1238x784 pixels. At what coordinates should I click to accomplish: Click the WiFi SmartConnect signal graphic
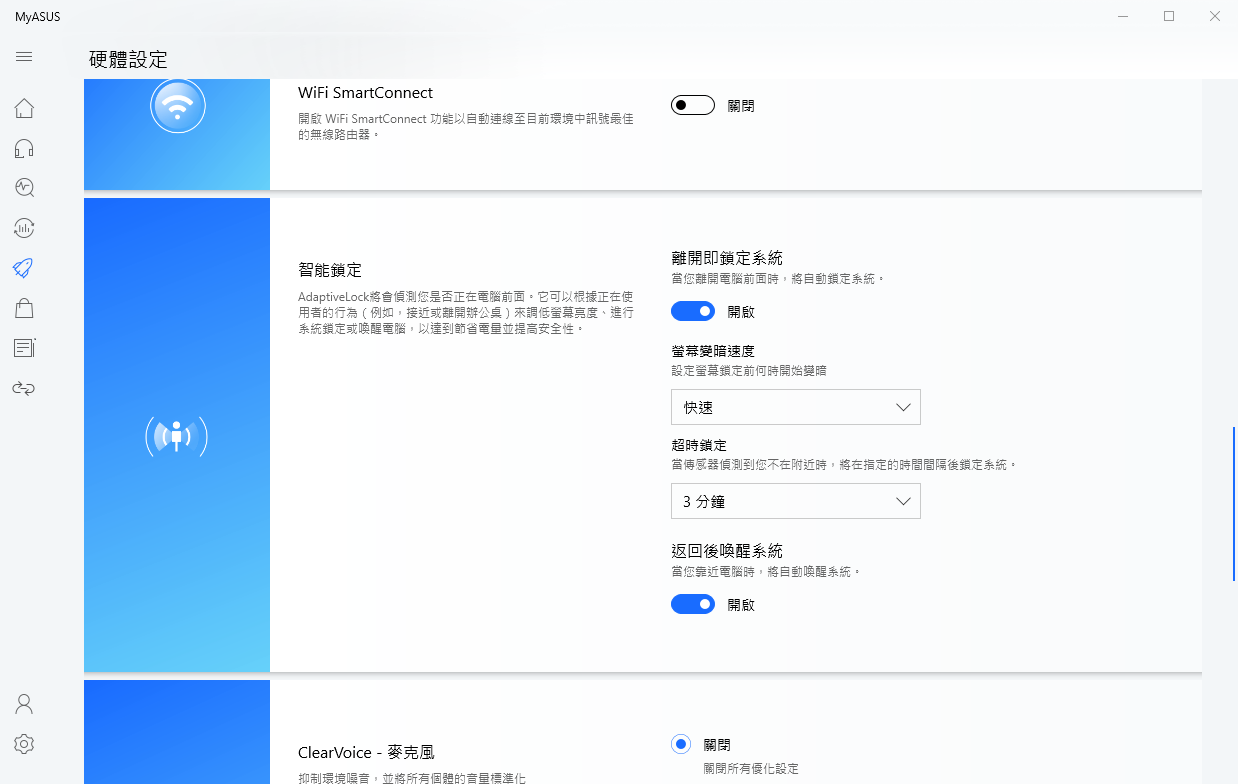177,106
